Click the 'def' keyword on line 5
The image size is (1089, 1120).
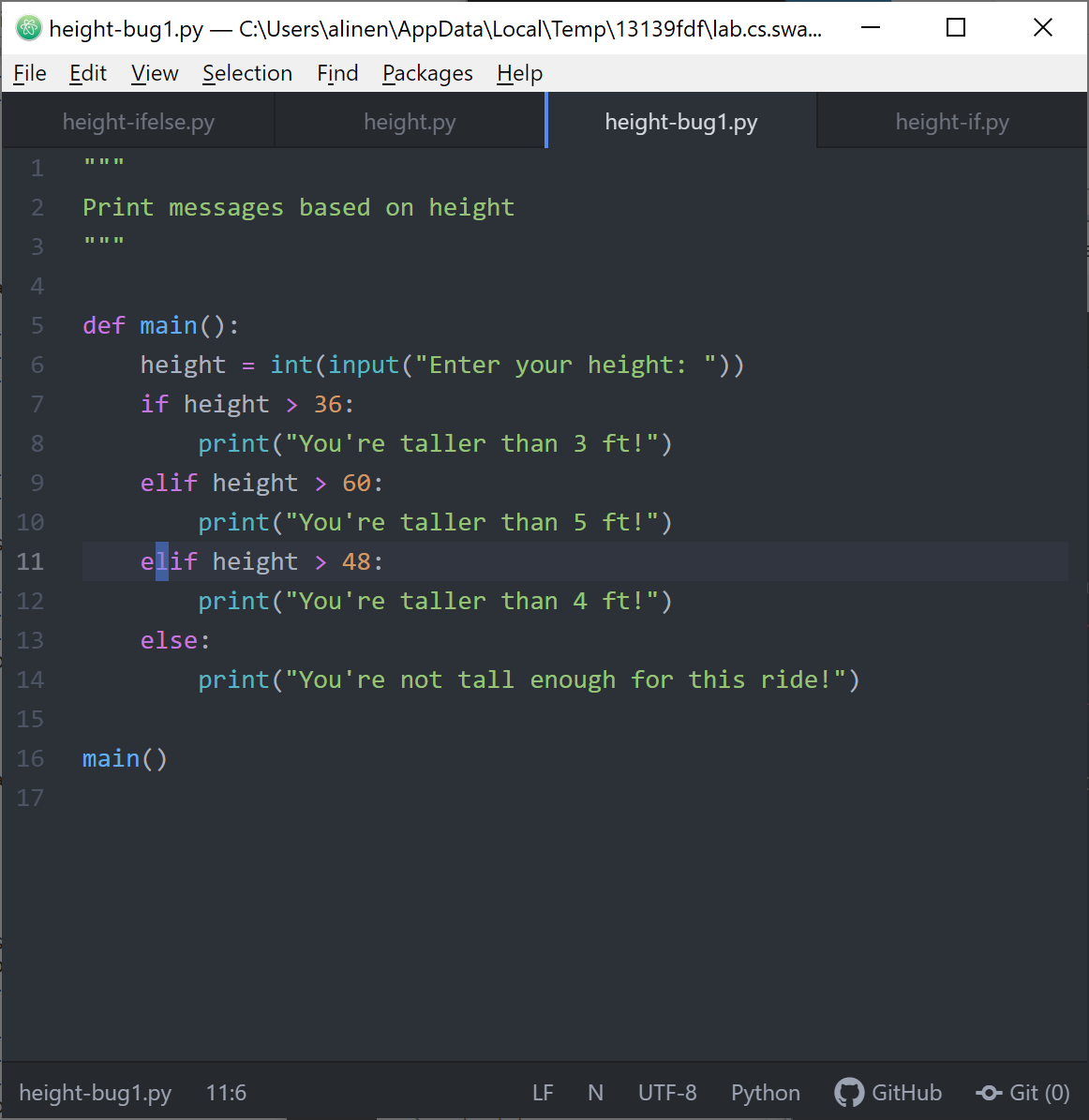pyautogui.click(x=104, y=326)
